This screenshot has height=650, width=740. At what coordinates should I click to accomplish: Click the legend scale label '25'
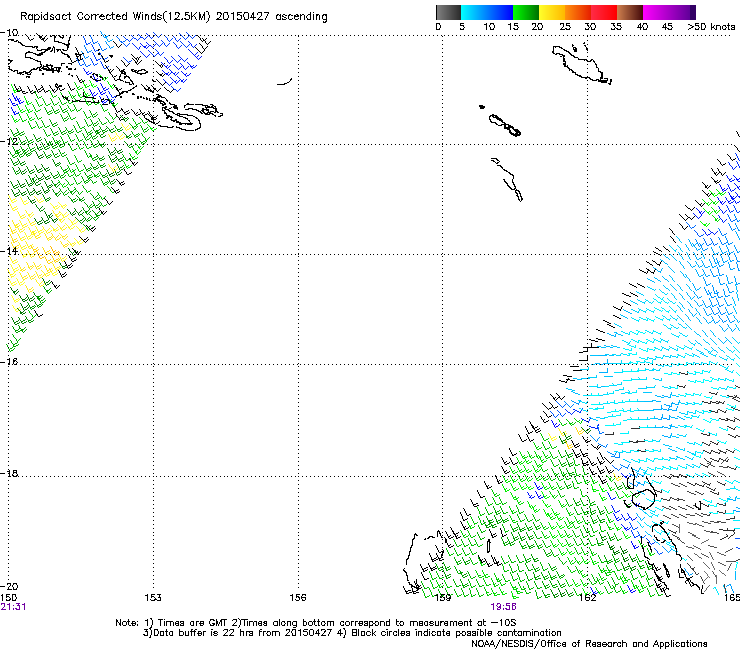[565, 26]
